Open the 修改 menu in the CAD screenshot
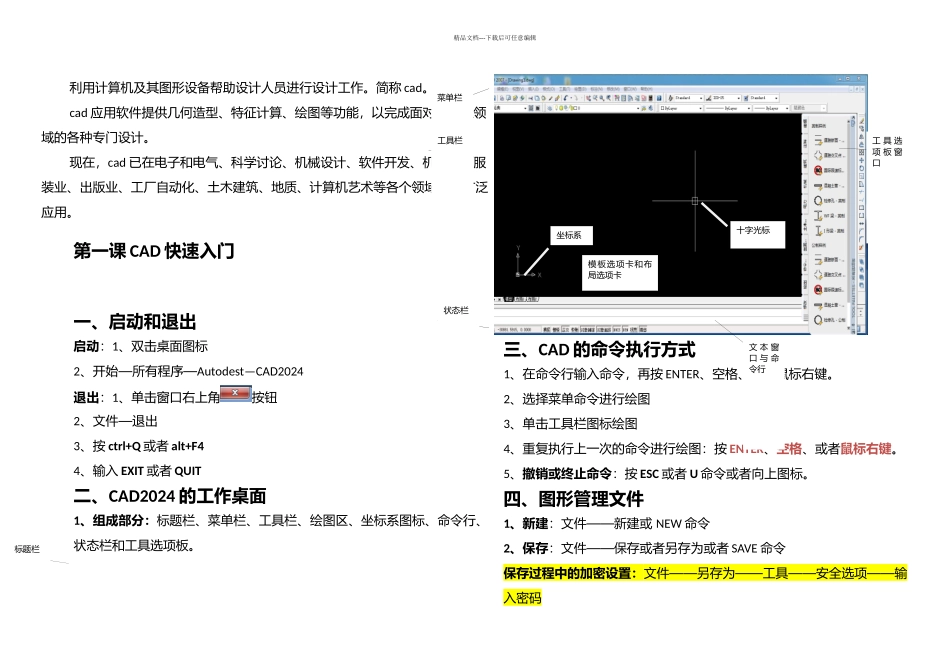Image resolution: width=950 pixels, height=672 pixels. pyautogui.click(x=613, y=89)
